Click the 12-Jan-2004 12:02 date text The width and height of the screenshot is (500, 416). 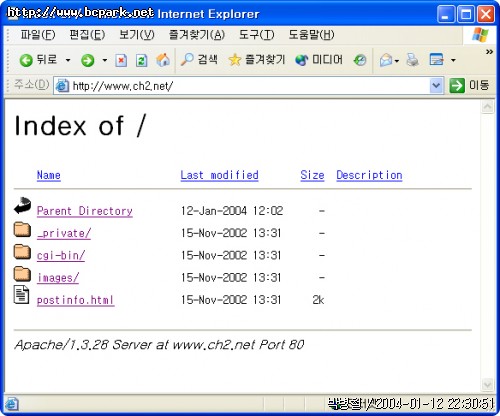(232, 211)
